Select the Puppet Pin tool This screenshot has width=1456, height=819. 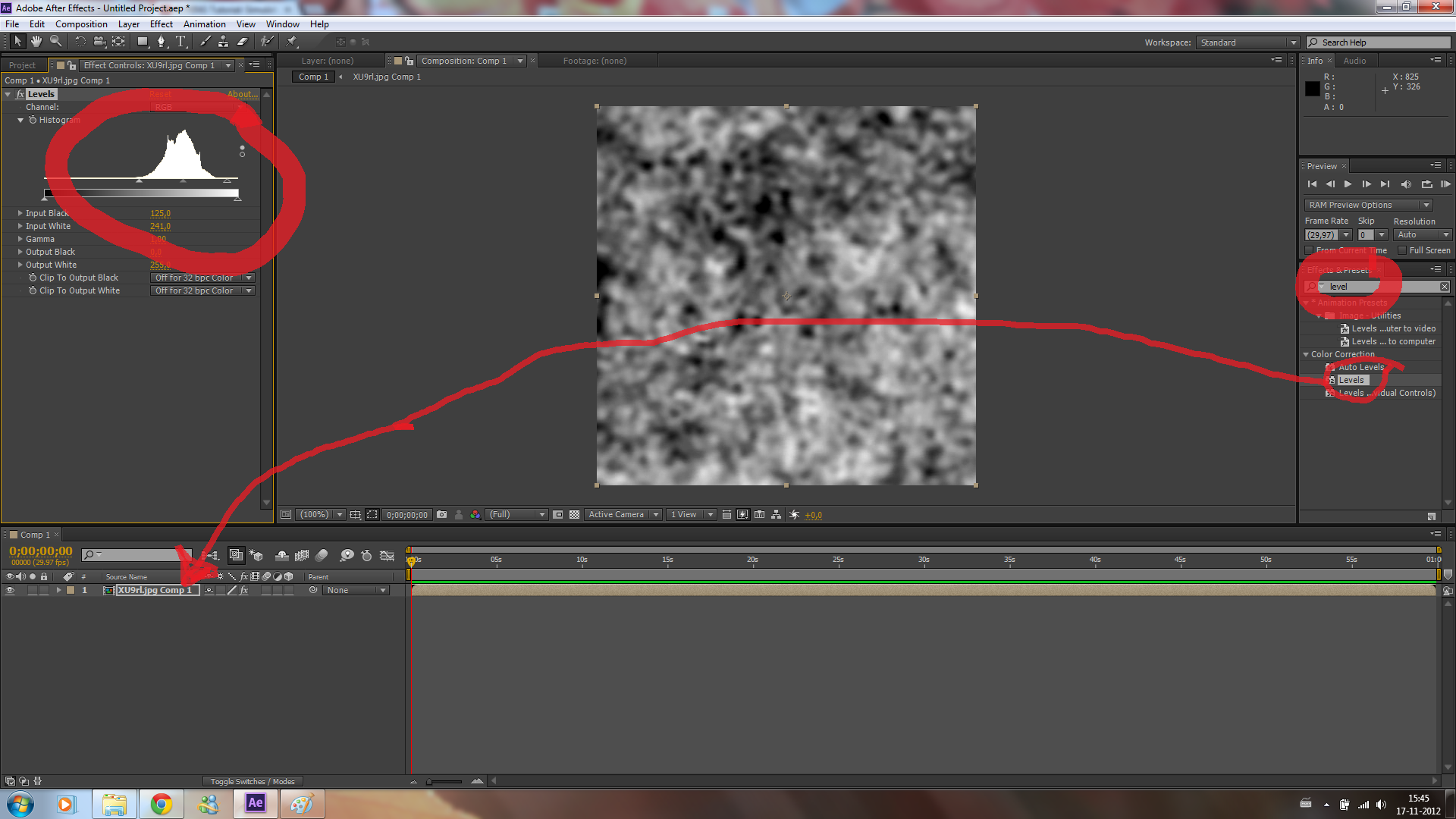click(x=292, y=41)
